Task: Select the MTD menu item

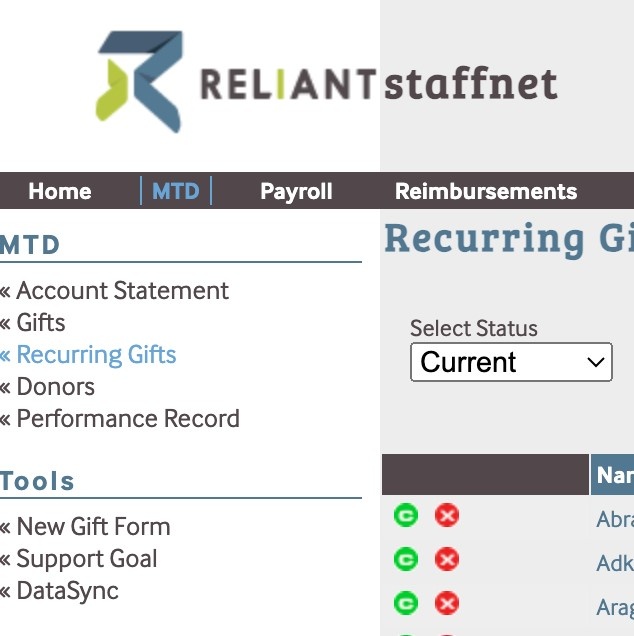Action: pyautogui.click(x=176, y=191)
